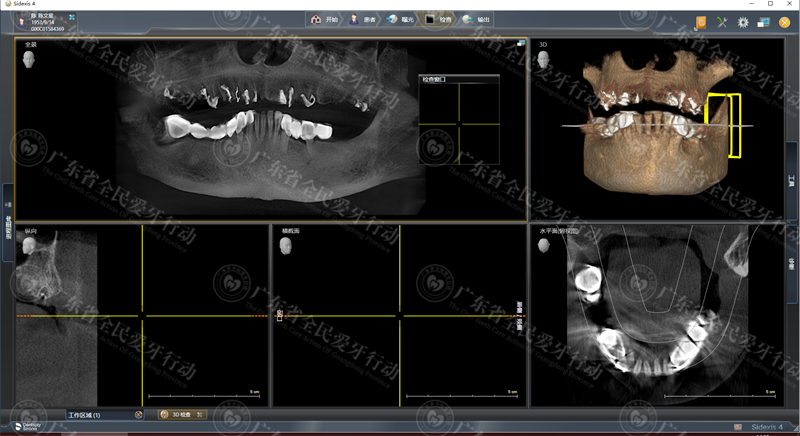Image resolution: width=800 pixels, height=436 pixels.
Task: Click the head orientation icon in panoramic view
Action: point(29,60)
